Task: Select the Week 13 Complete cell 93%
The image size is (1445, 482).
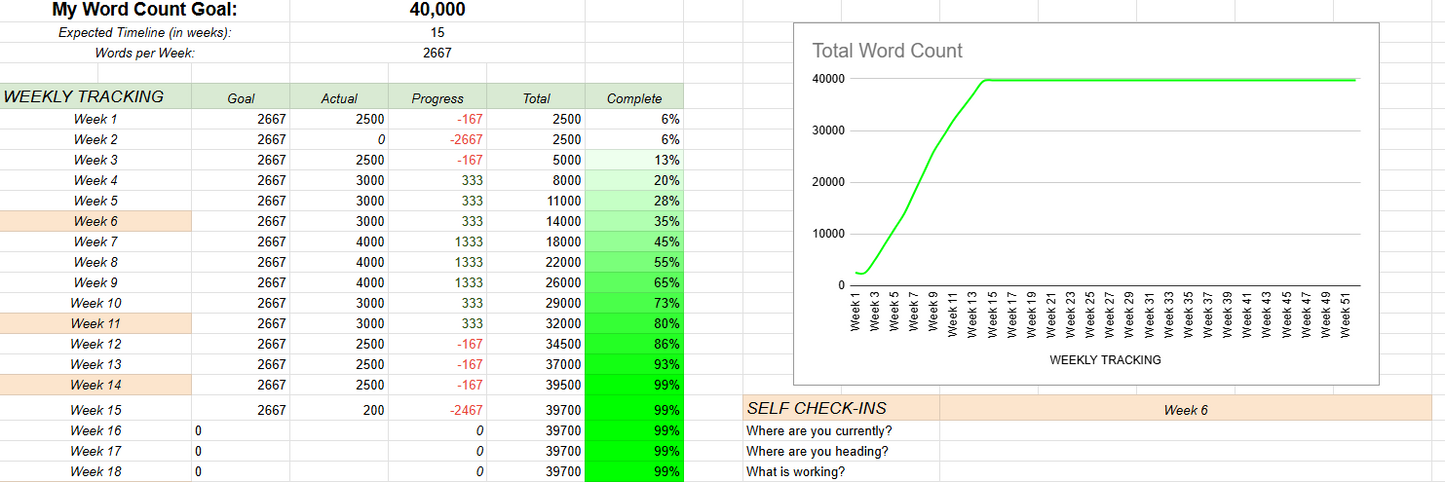Action: [634, 365]
